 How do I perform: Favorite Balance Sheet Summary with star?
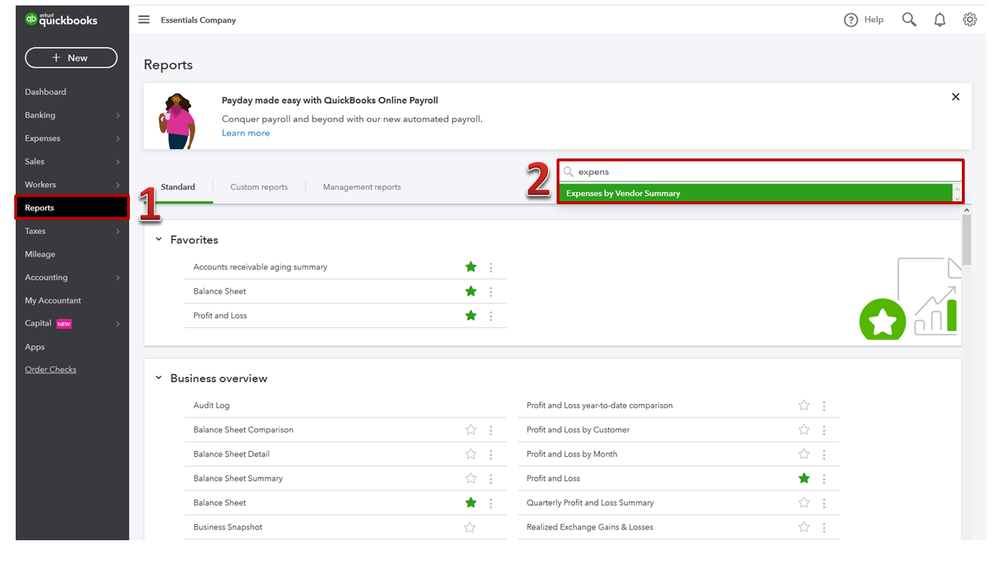click(x=471, y=478)
